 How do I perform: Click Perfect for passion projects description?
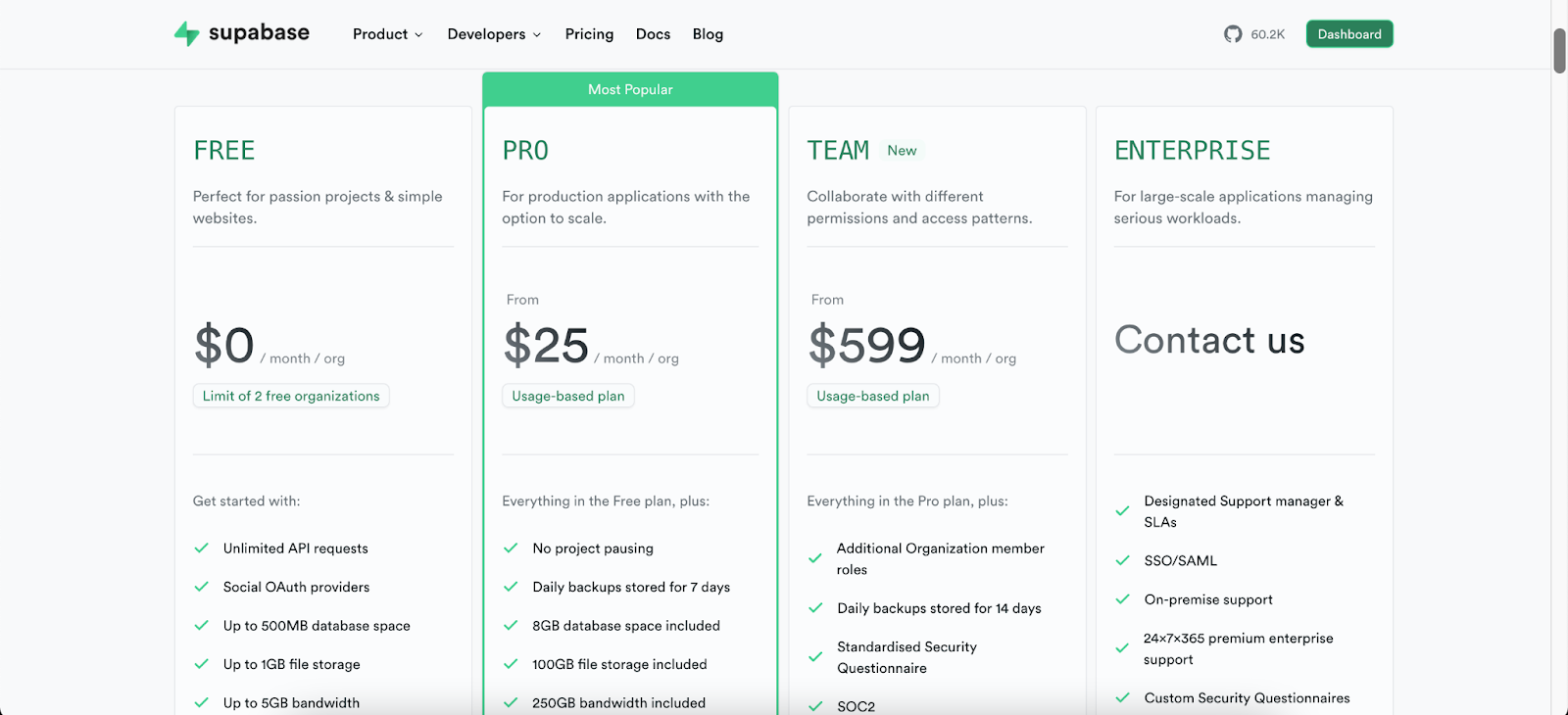[x=318, y=208]
